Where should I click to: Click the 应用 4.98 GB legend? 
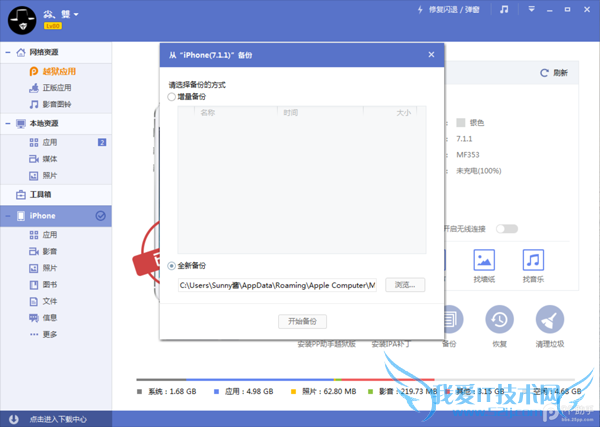pos(244,391)
